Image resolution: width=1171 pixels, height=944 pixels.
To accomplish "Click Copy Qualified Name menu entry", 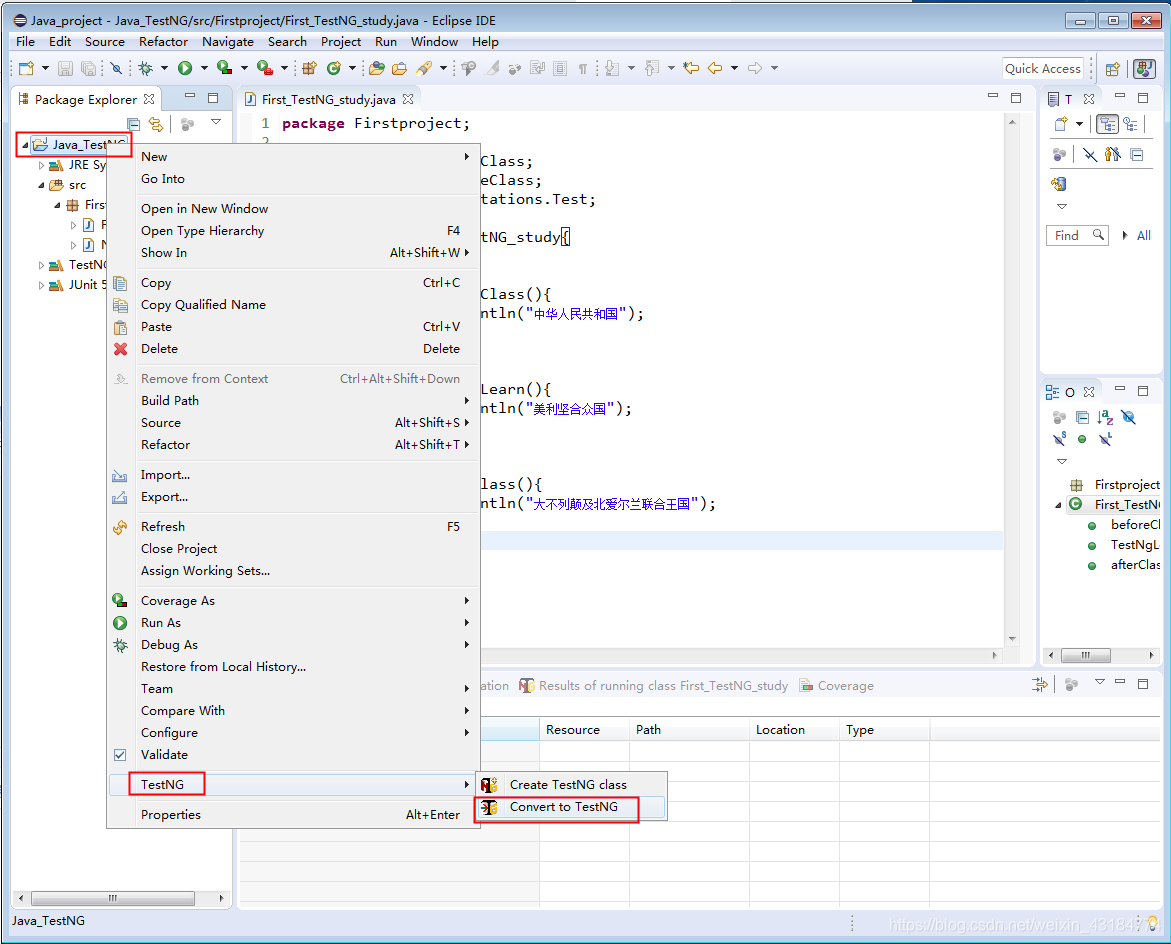I will [x=293, y=305].
